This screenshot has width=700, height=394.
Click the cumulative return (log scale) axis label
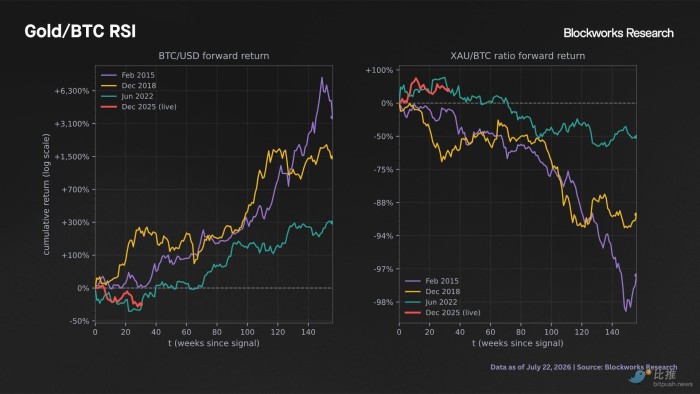pos(46,195)
